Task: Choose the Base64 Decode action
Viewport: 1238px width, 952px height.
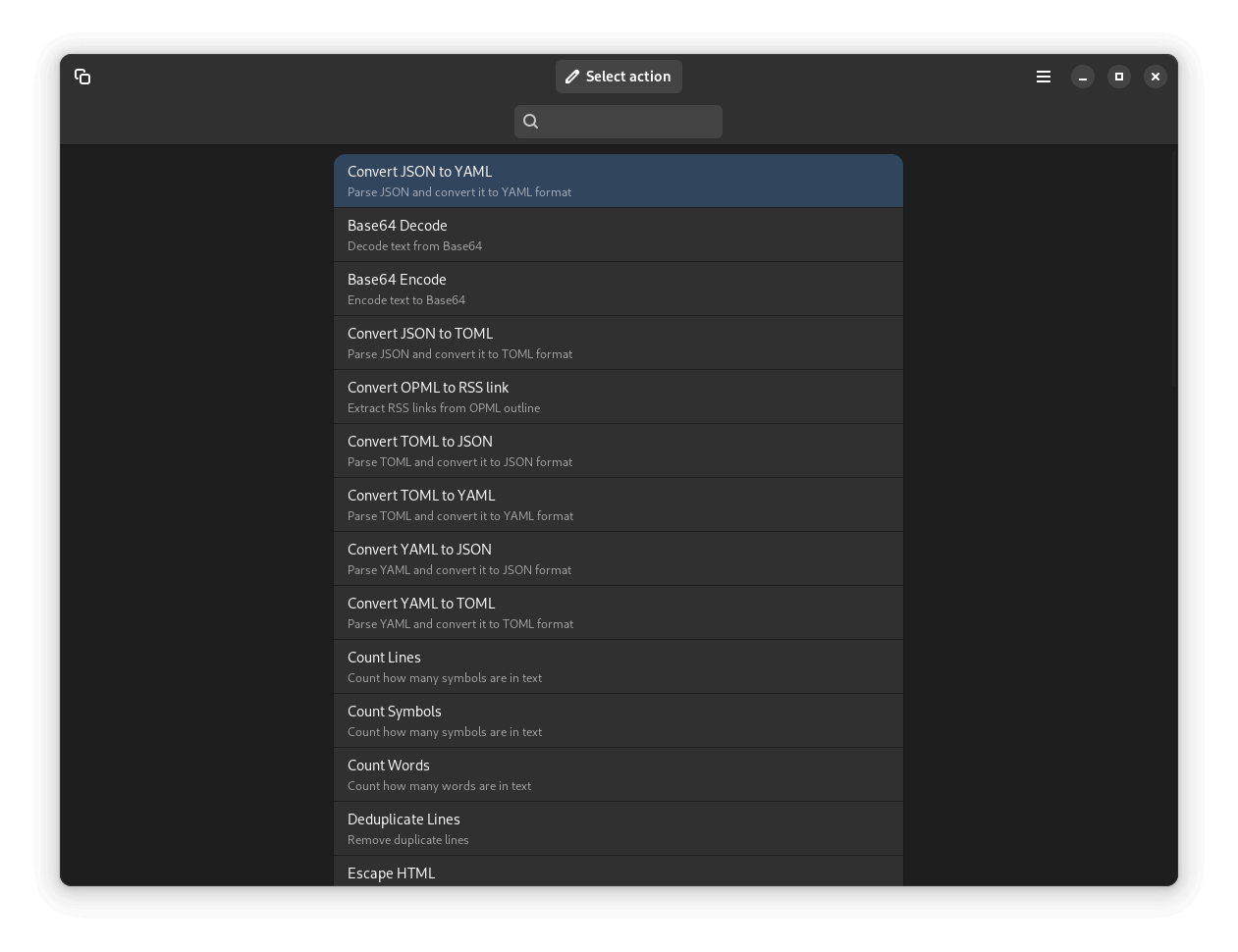Action: point(618,235)
